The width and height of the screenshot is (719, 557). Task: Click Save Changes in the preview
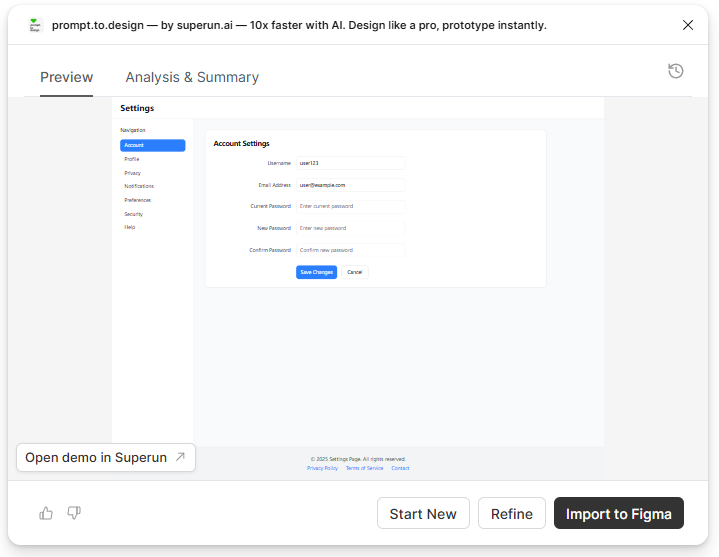click(x=316, y=272)
